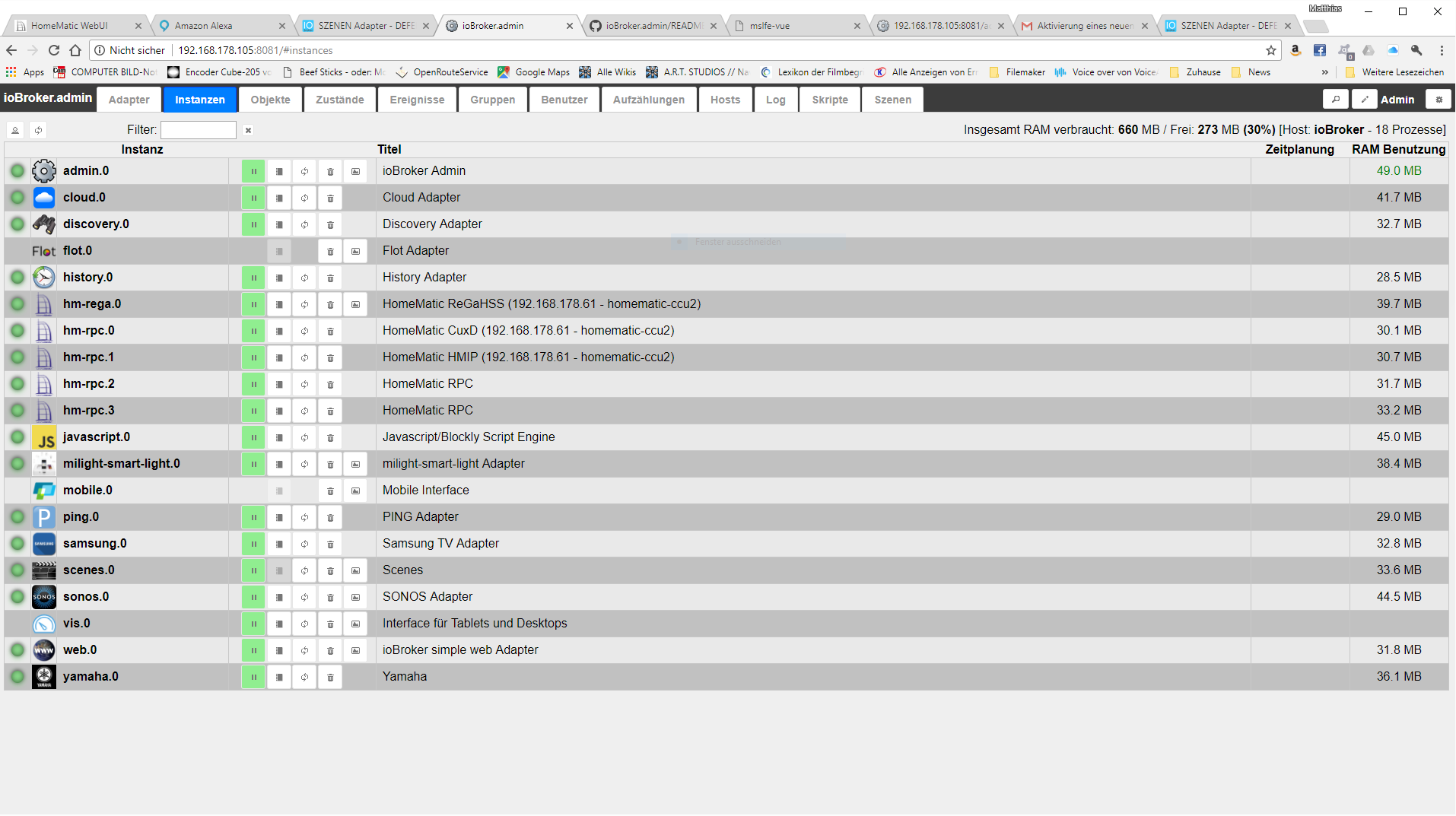1456x816 pixels.
Task: Toggle the vis.0 instance state
Action: click(253, 624)
